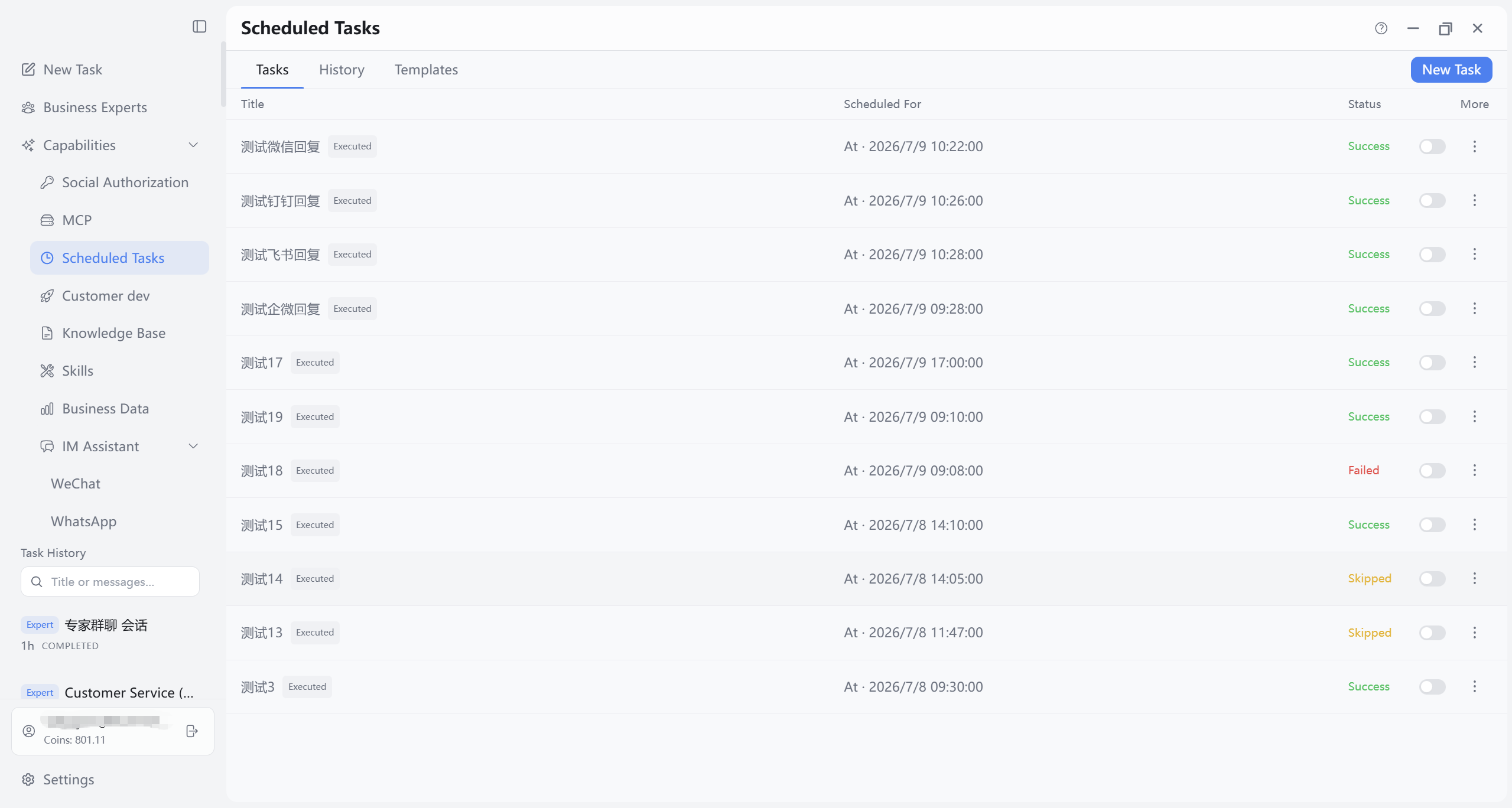This screenshot has width=1512, height=808.
Task: Open more options for 测试钉钉回复
Action: 1474,200
